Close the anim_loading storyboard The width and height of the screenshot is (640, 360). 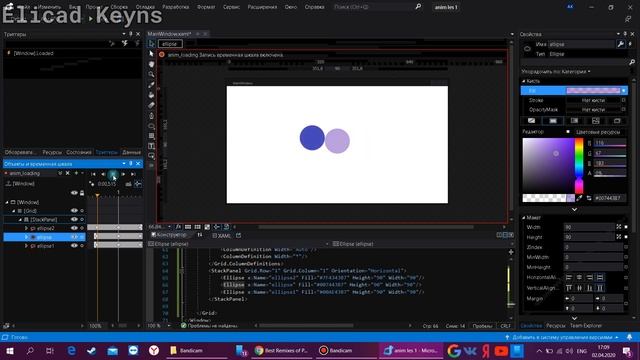pyautogui.click(x=68, y=173)
